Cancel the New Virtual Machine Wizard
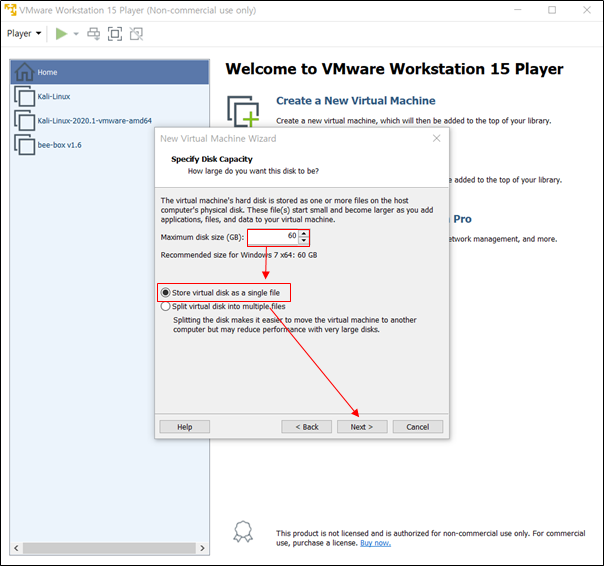The width and height of the screenshot is (604, 566). [418, 427]
